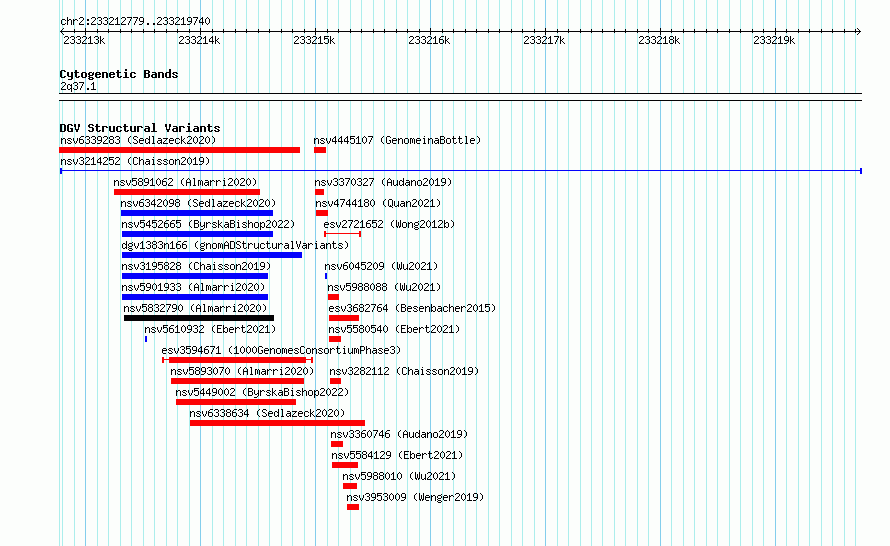Viewport: 890px width, 546px height.
Task: Click nsv5901933 (Almarri2020) label
Action: pyautogui.click(x=194, y=287)
